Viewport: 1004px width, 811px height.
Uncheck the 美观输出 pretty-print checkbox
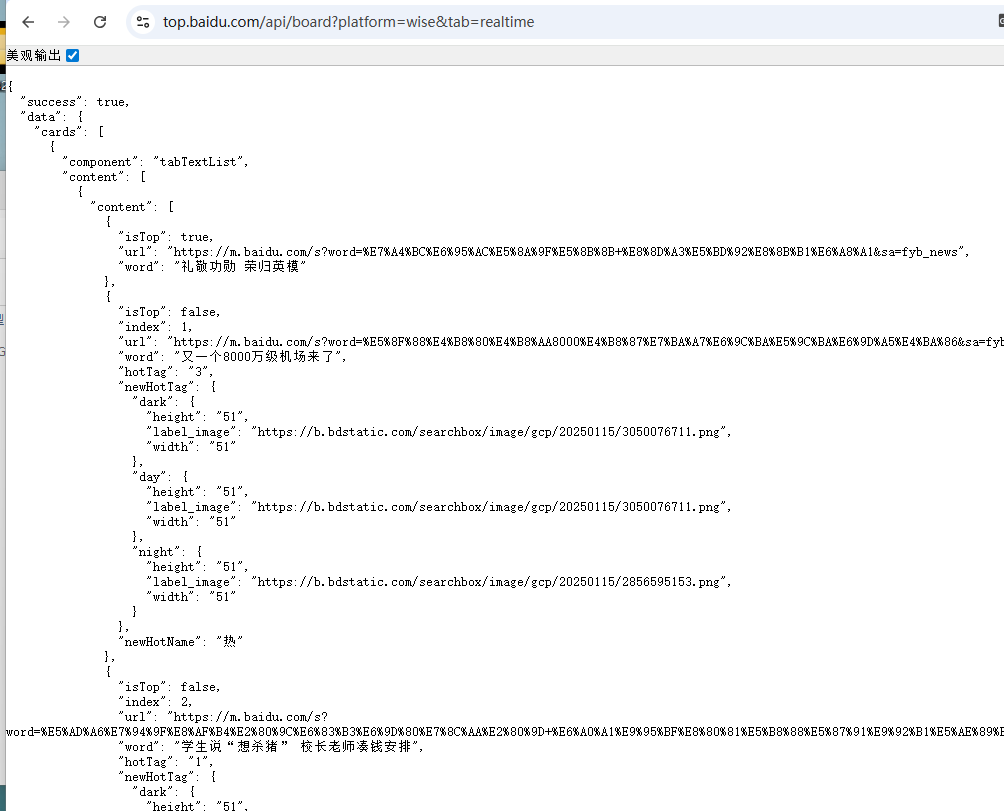tap(72, 56)
